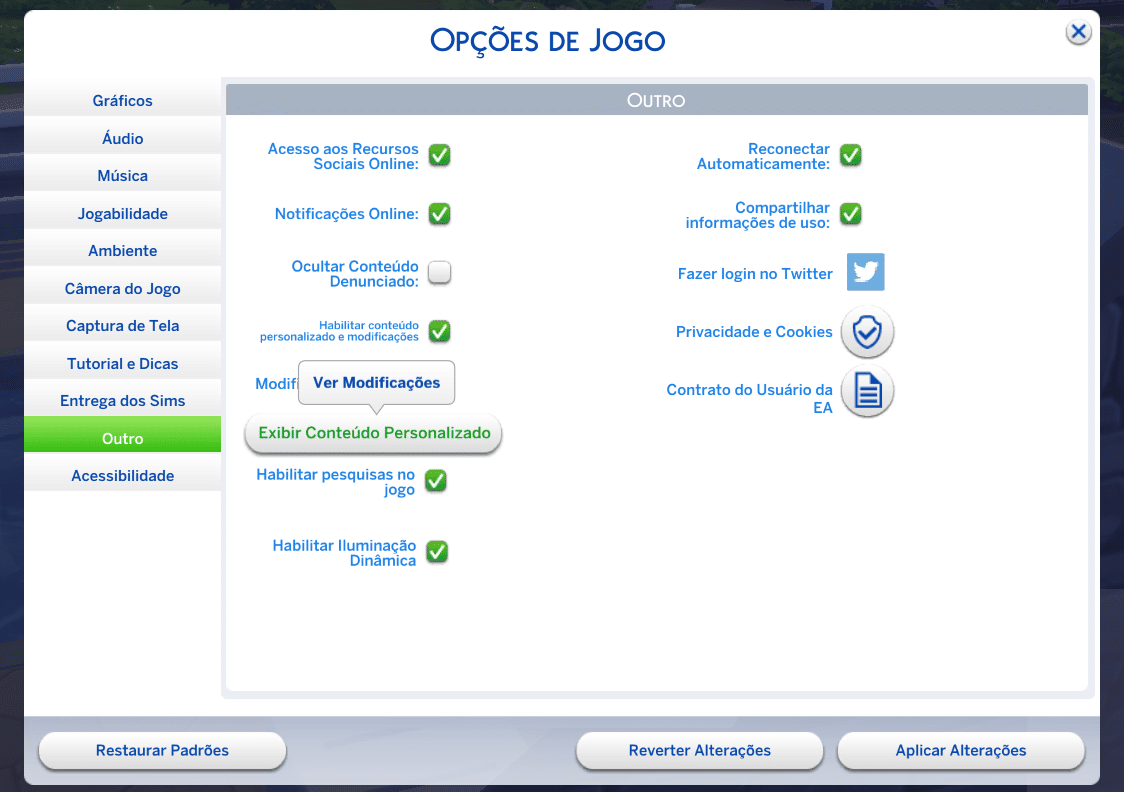Open Privacidade e Cookies shield icon
1124x792 pixels.
[x=866, y=332]
